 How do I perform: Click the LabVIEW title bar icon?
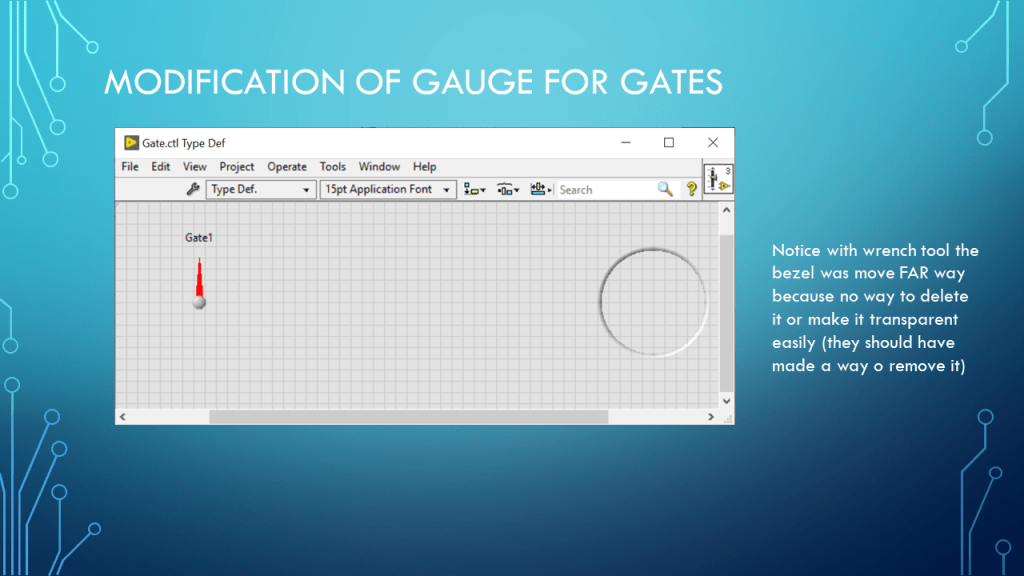pyautogui.click(x=131, y=143)
